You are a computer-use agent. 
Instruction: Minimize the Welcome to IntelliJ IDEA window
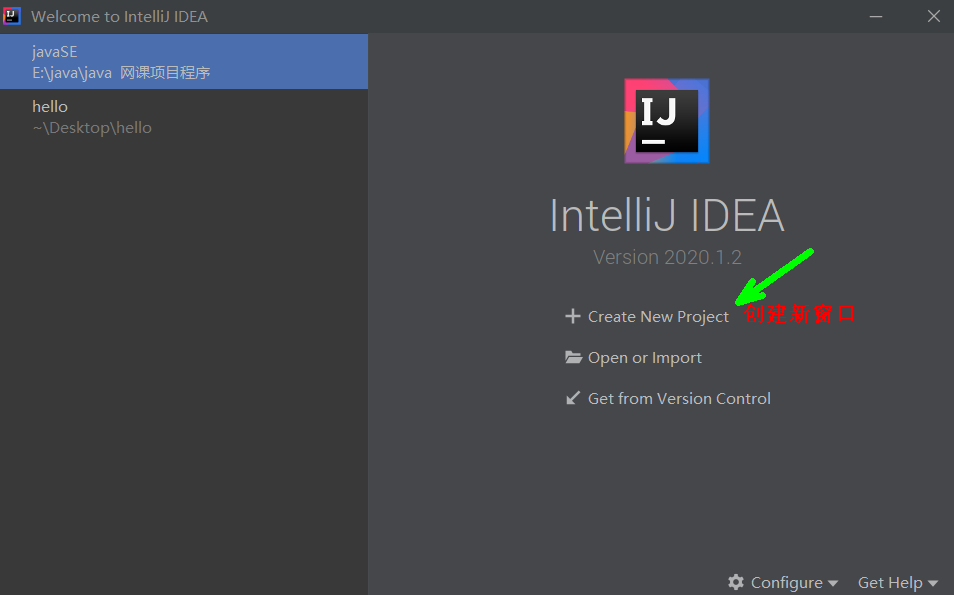click(876, 17)
